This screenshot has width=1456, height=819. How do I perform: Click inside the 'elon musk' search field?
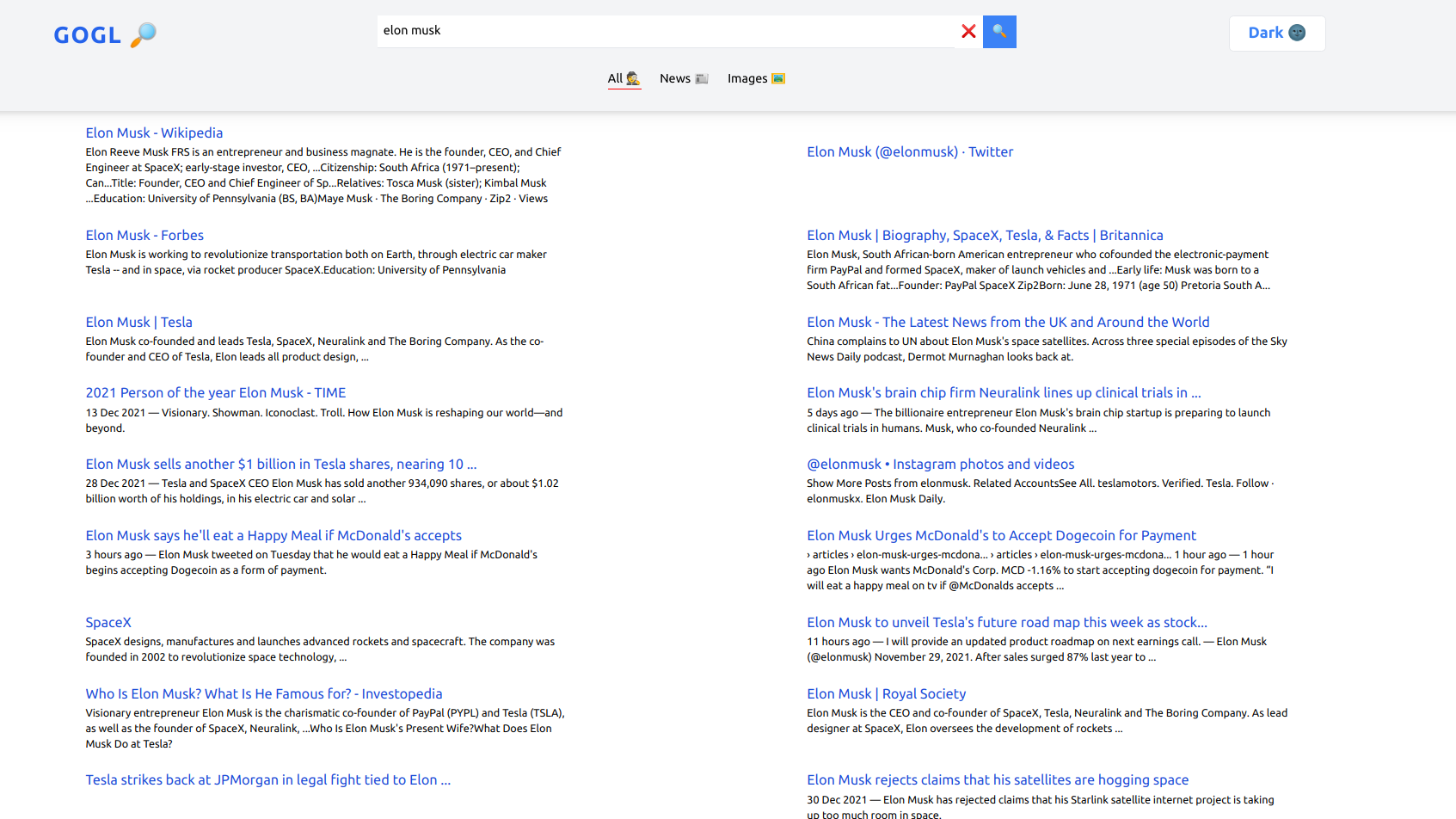coord(666,31)
